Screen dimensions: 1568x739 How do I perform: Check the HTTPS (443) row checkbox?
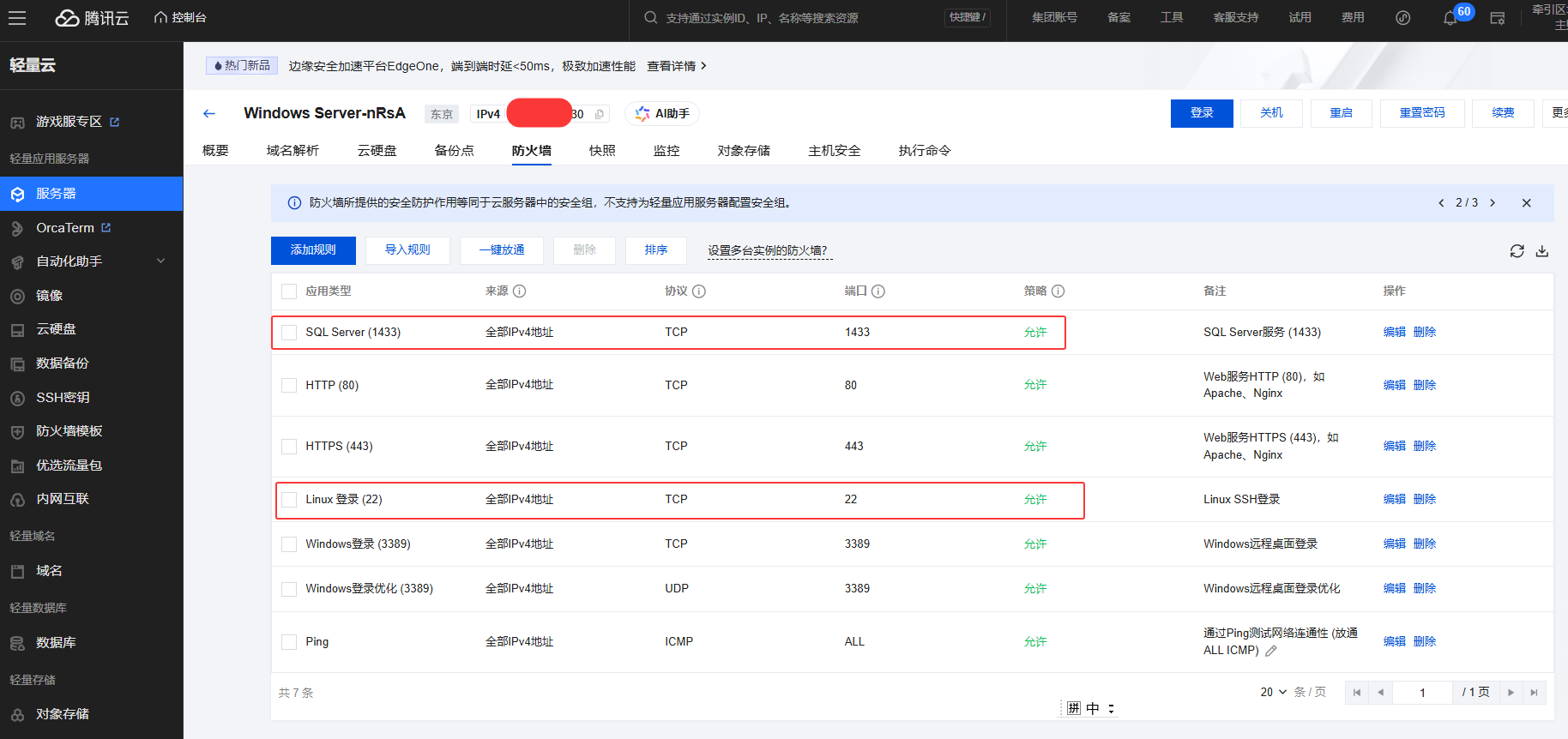[x=289, y=447]
